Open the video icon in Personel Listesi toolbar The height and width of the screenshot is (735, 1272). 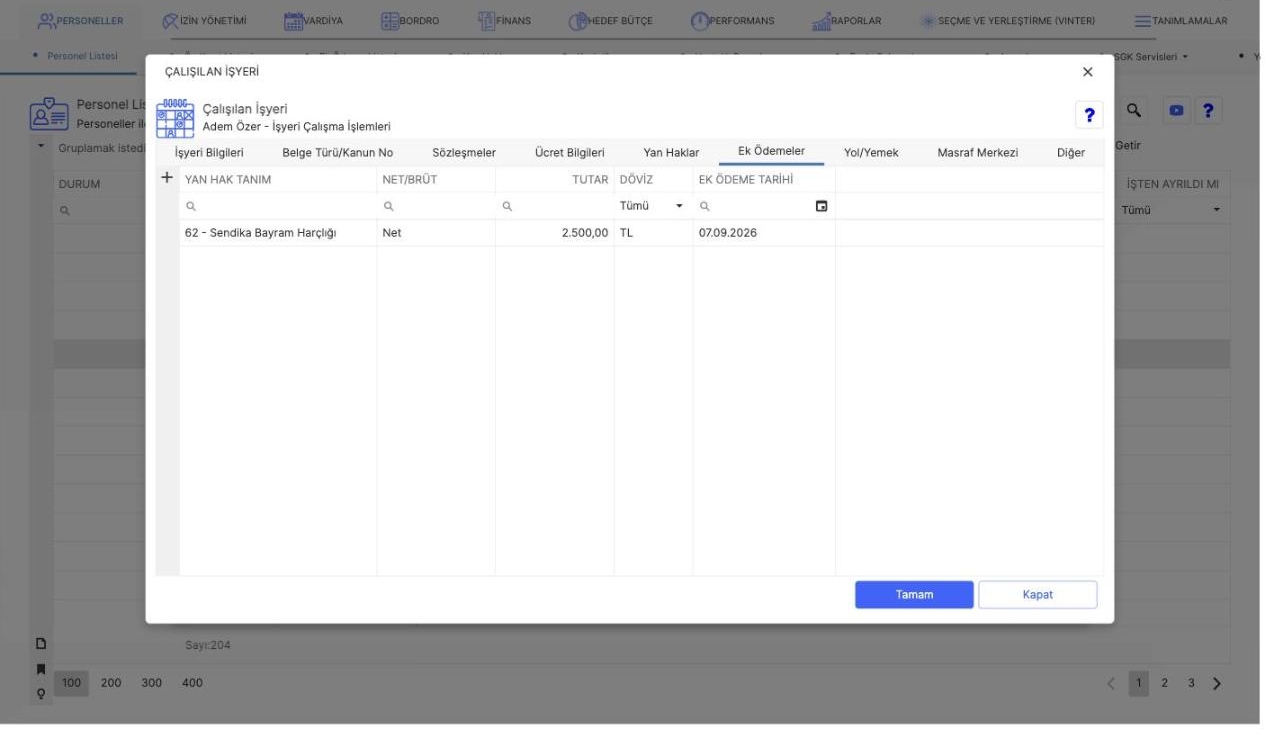click(1176, 111)
